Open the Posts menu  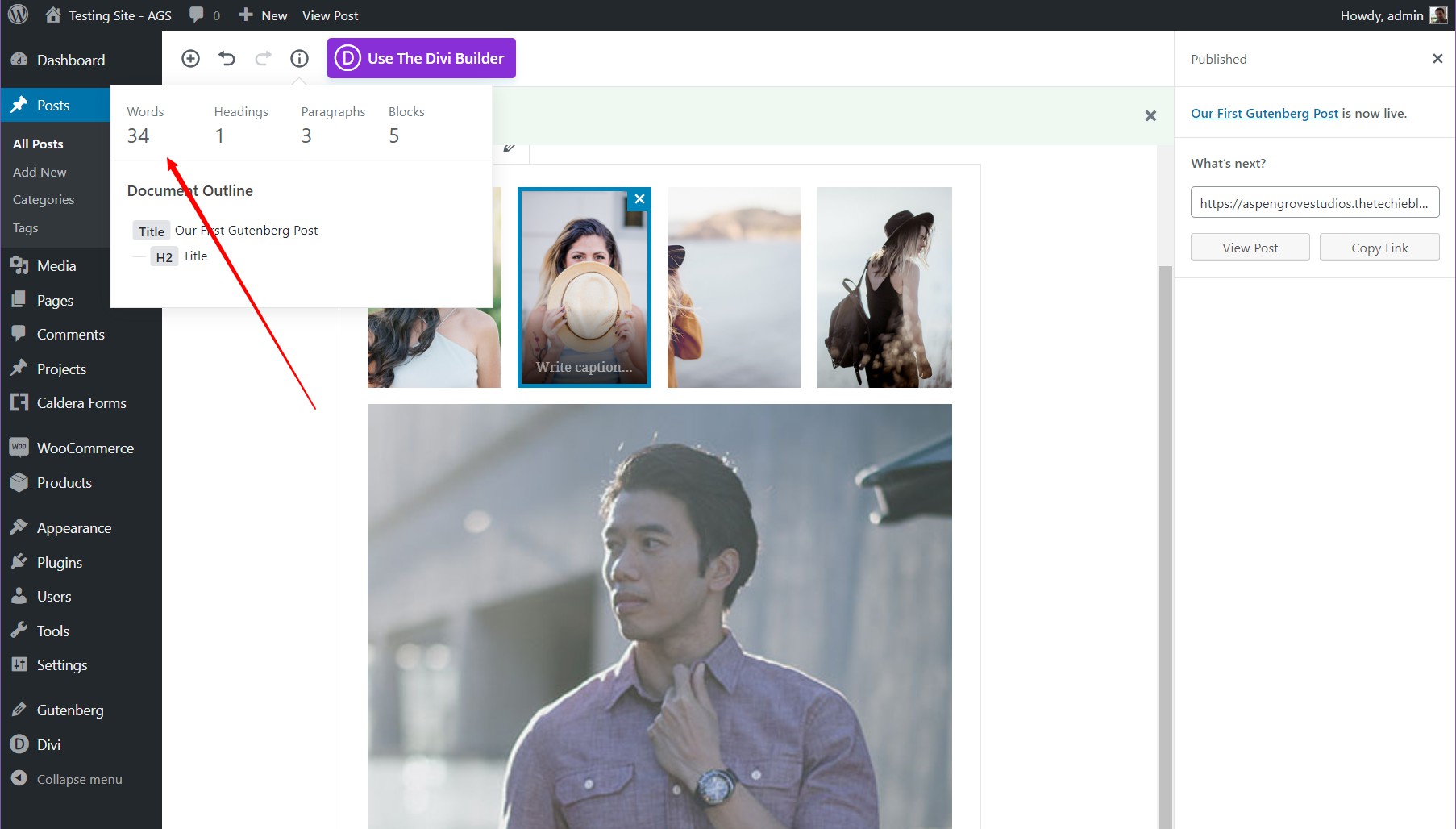[55, 105]
